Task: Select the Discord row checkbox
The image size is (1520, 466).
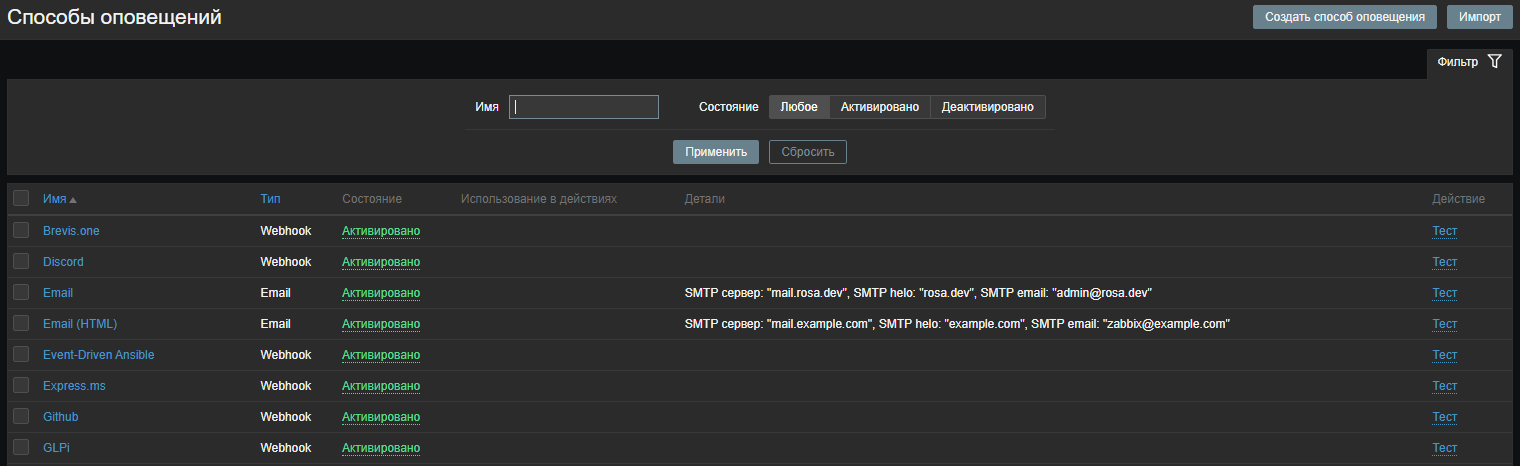Action: click(21, 262)
